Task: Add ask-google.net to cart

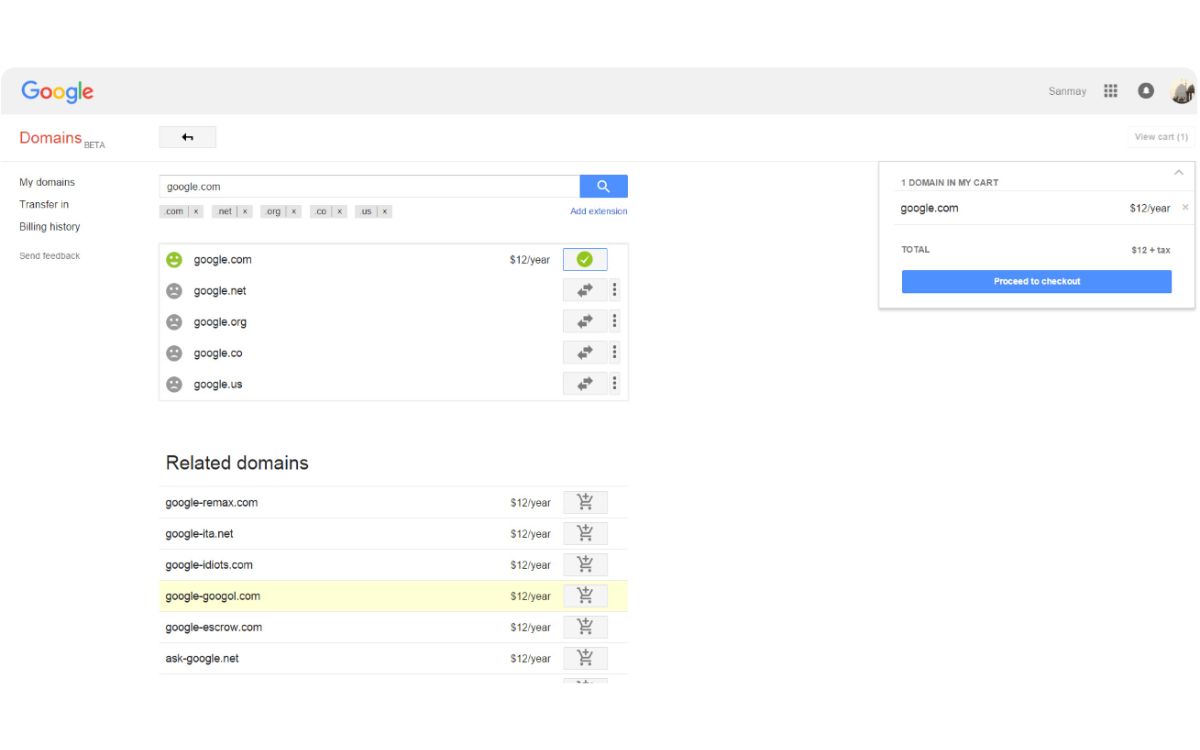Action: (x=585, y=658)
